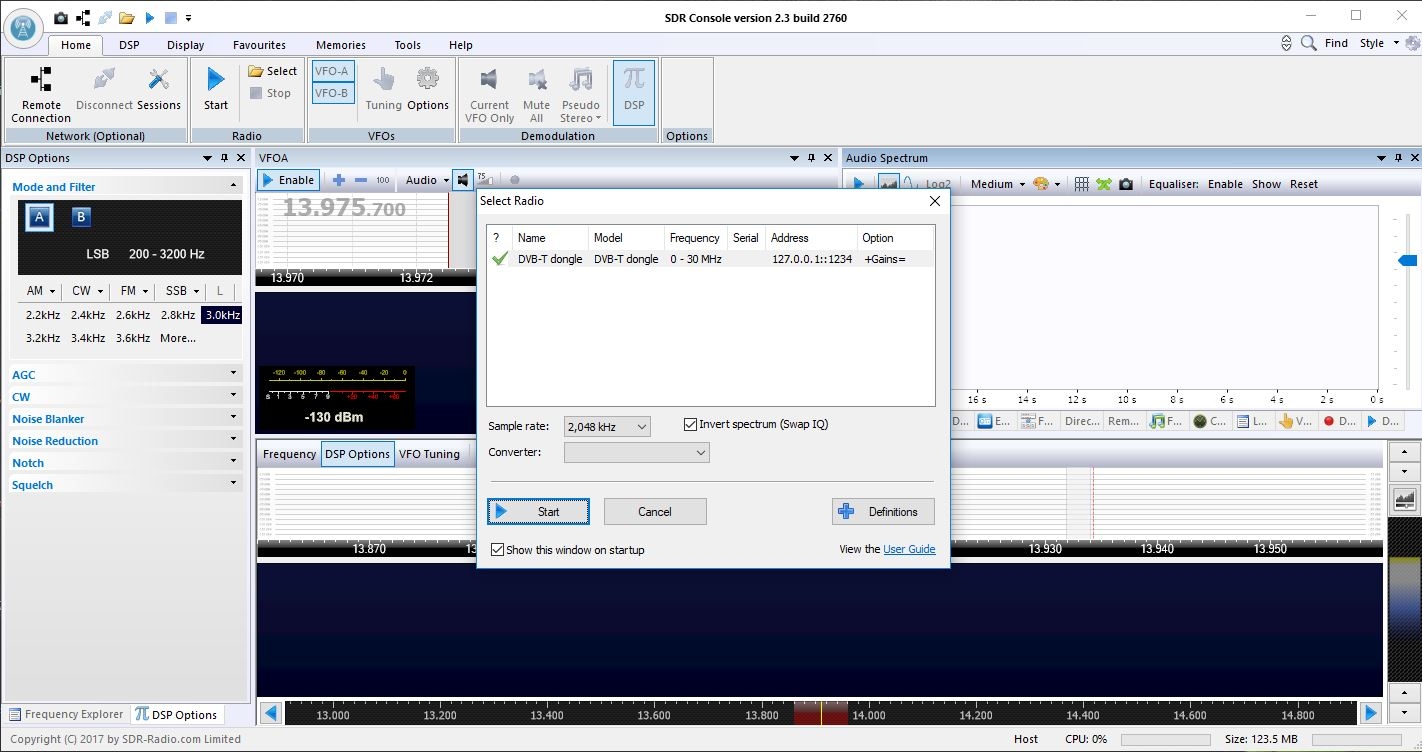Open the DSP ribbon tab
The image size is (1422, 752).
point(129,45)
